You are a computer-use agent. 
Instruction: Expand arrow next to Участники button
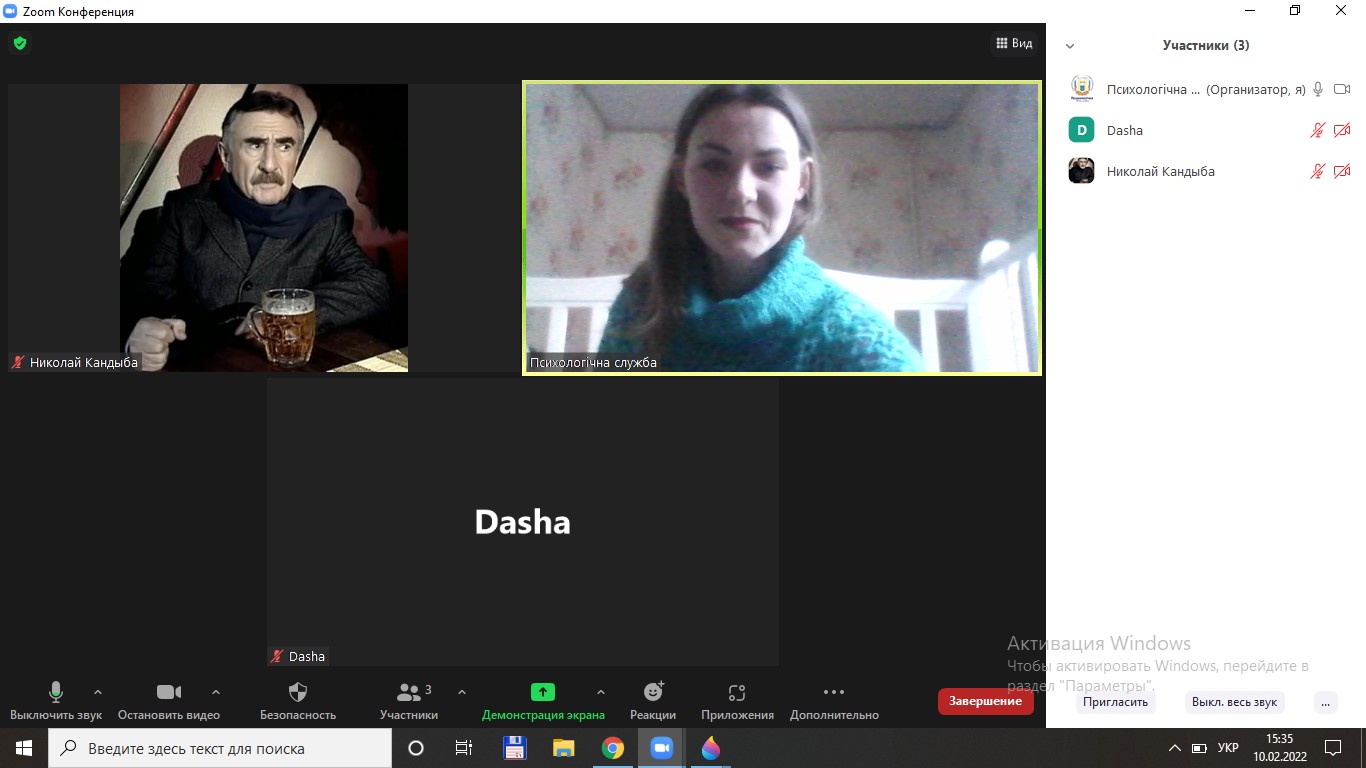461,692
